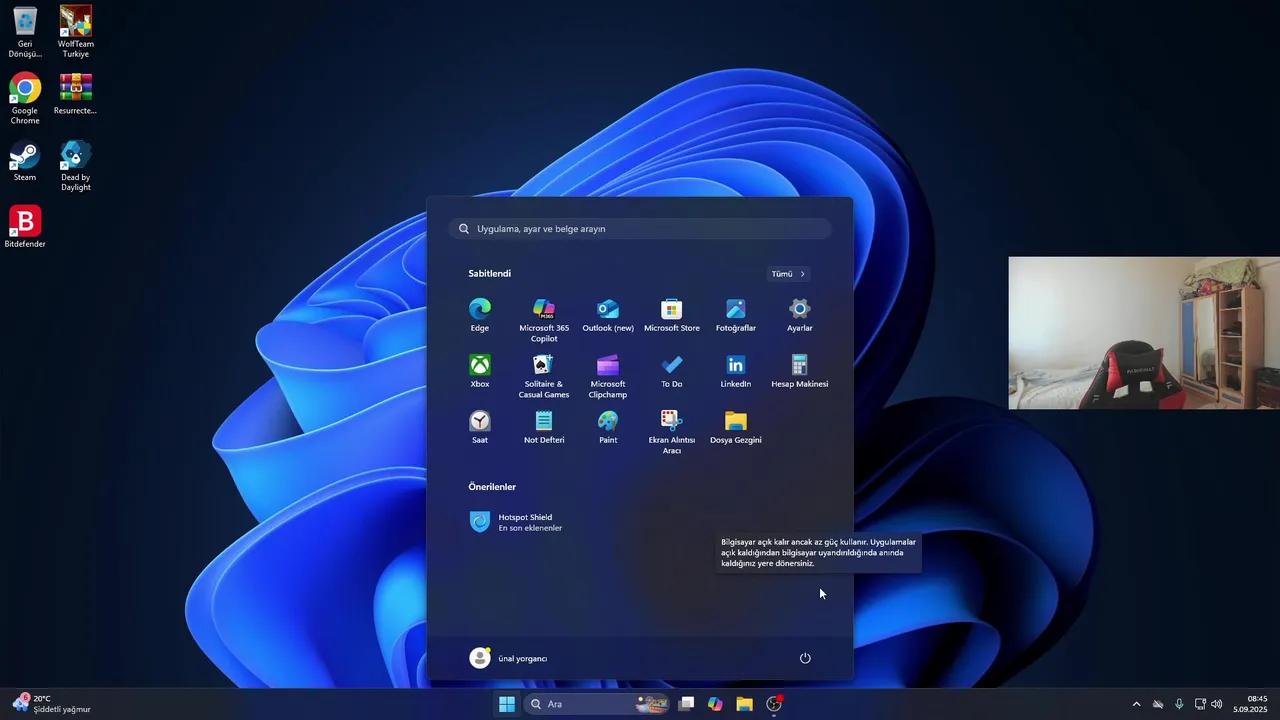Click the OneDrive cloud tray icon
This screenshot has height=720, width=1280.
click(x=1158, y=704)
